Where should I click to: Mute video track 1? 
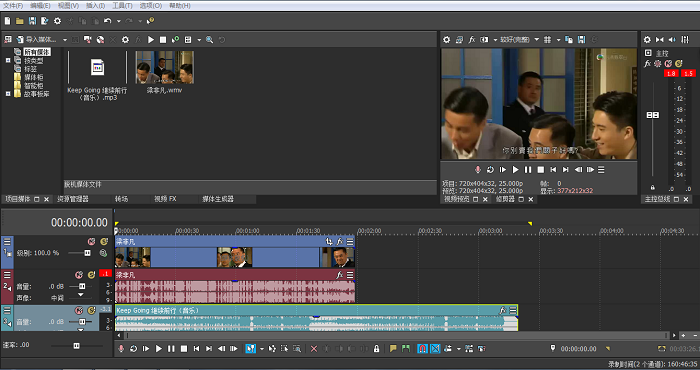coord(92,241)
